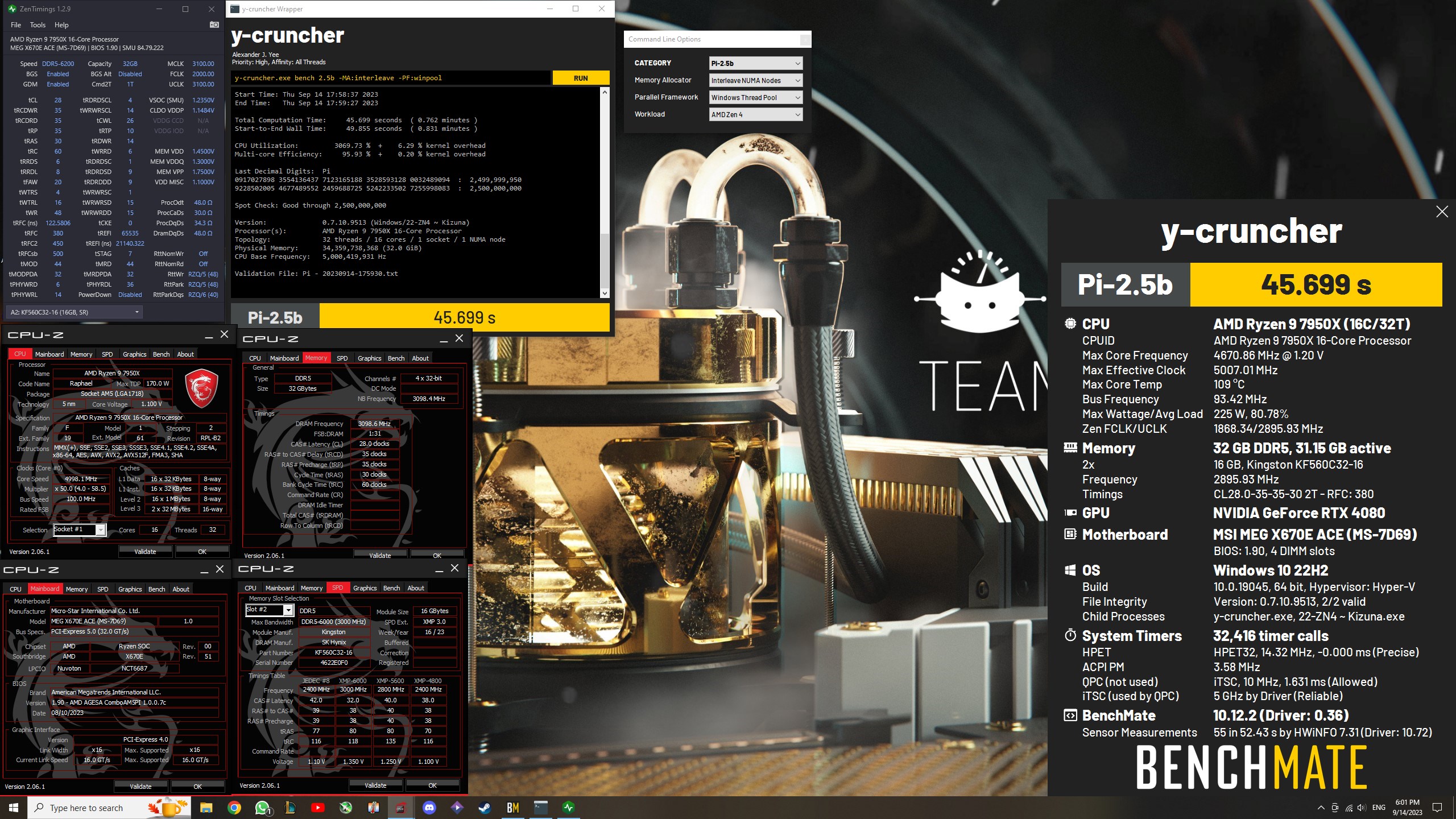Click the y-cruncher Wrapper title bar icon
Image resolution: width=1456 pixels, height=819 pixels.
(234, 9)
